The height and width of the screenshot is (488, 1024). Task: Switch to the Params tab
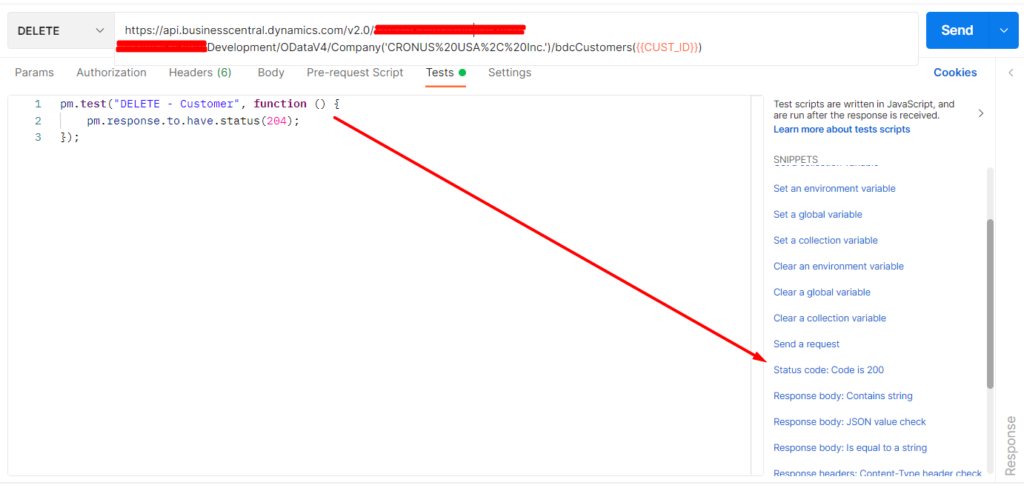click(35, 73)
